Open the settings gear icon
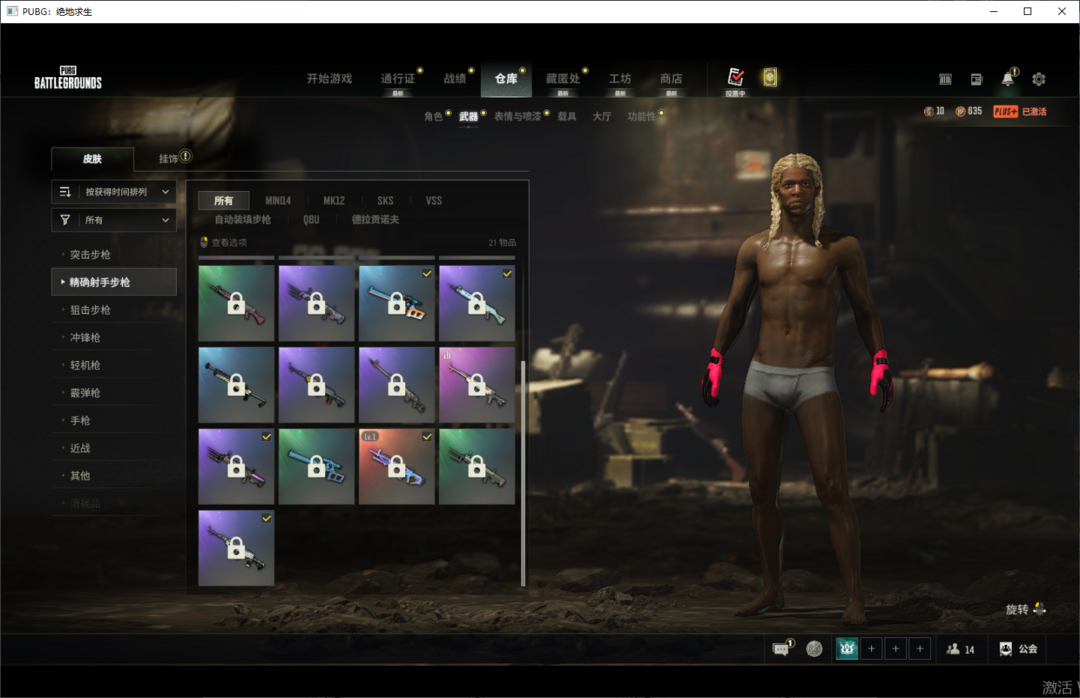 tap(1038, 79)
